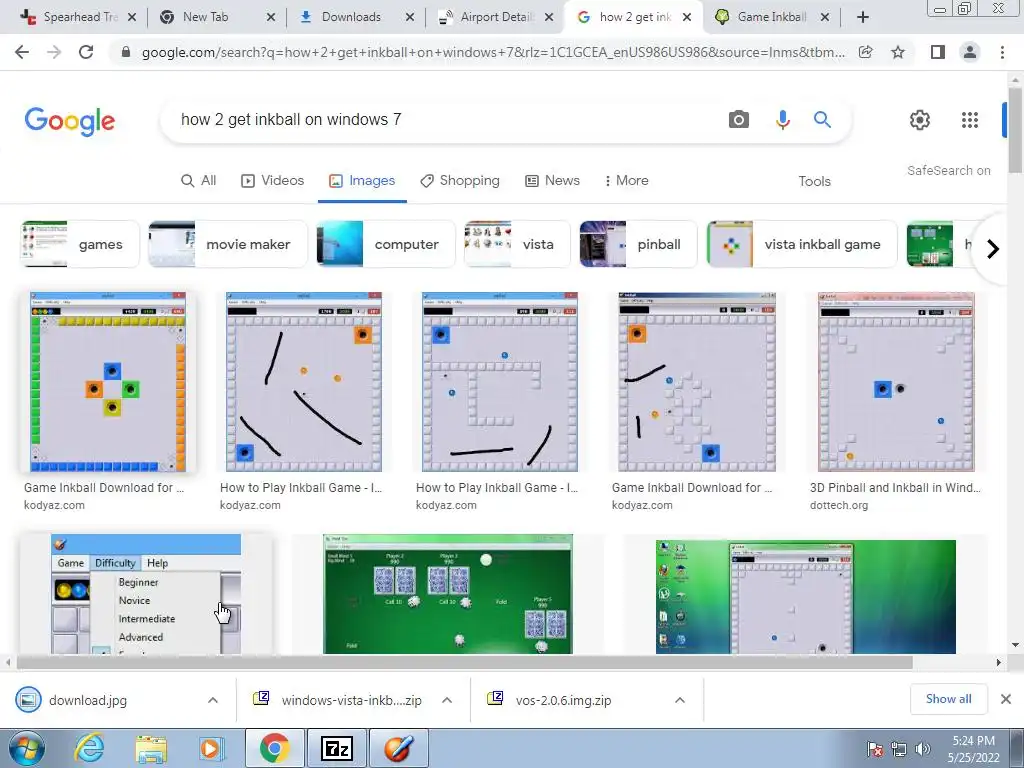
Task: Close the downloads bar
Action: tap(1006, 699)
